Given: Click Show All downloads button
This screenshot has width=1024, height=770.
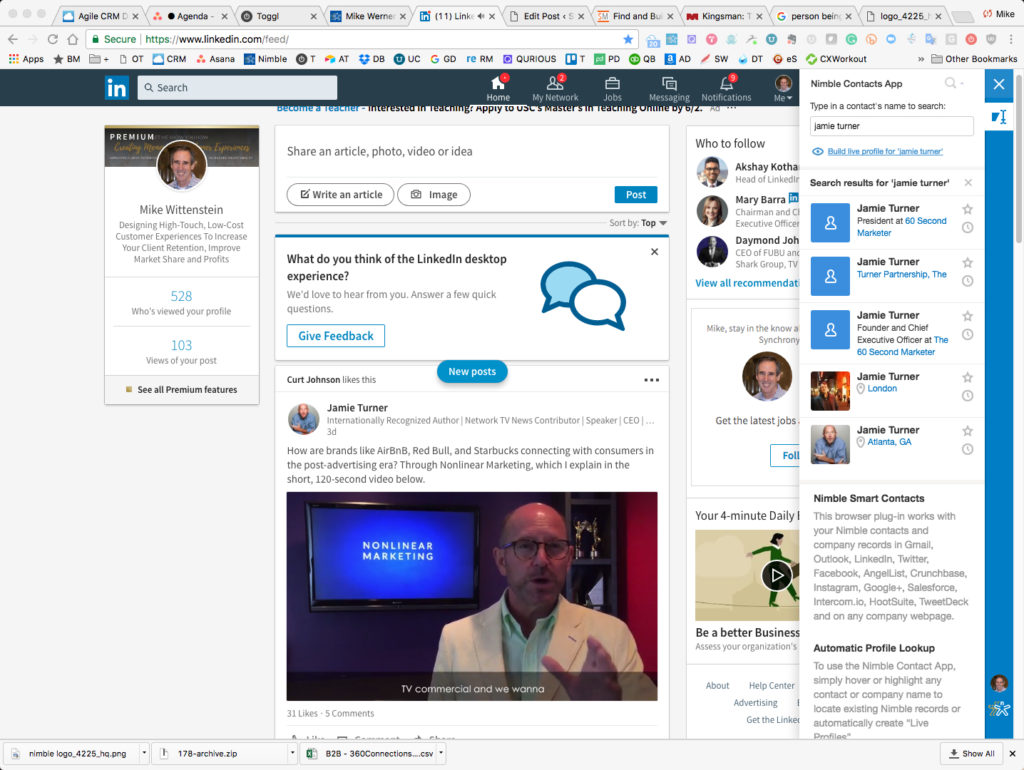Looking at the screenshot, I should tap(972, 754).
